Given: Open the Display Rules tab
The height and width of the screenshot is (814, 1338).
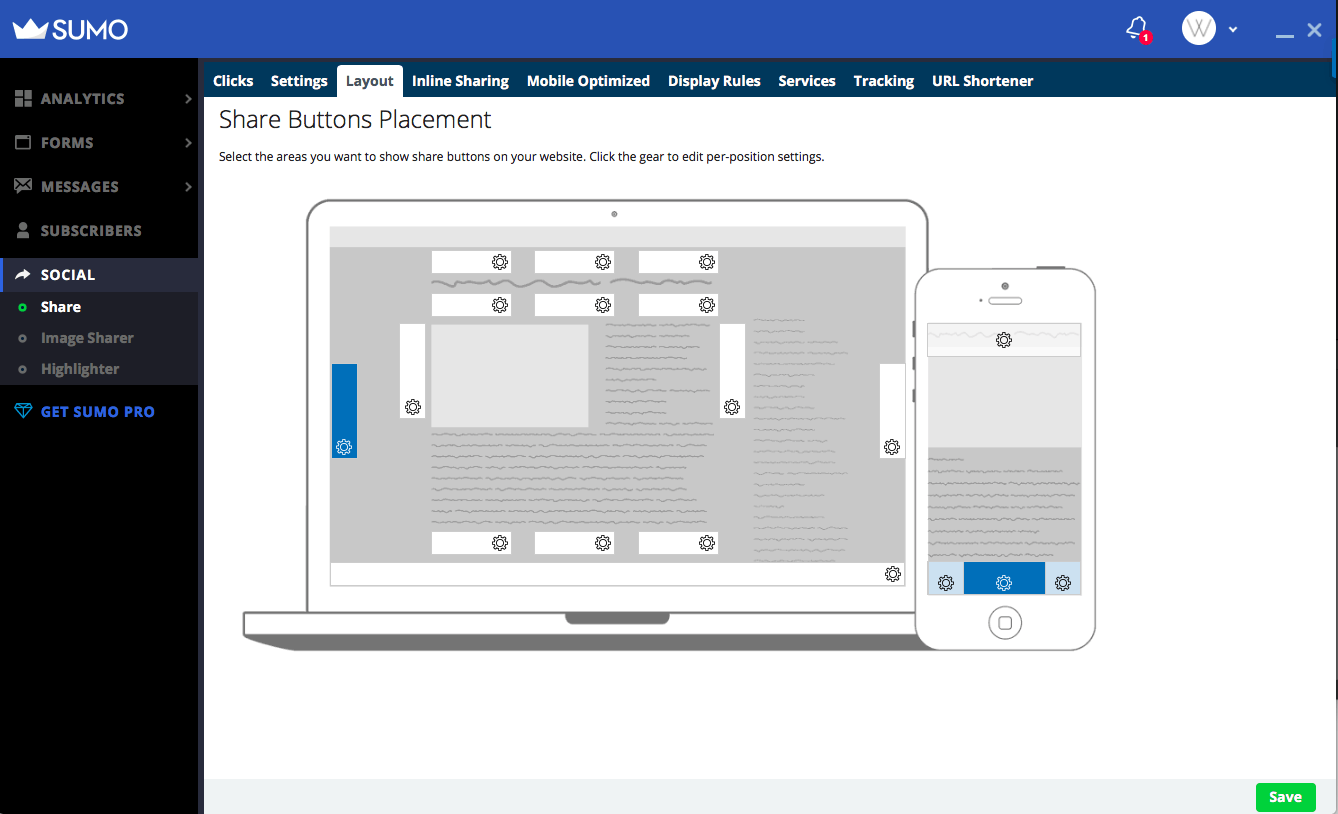Looking at the screenshot, I should click(x=714, y=81).
